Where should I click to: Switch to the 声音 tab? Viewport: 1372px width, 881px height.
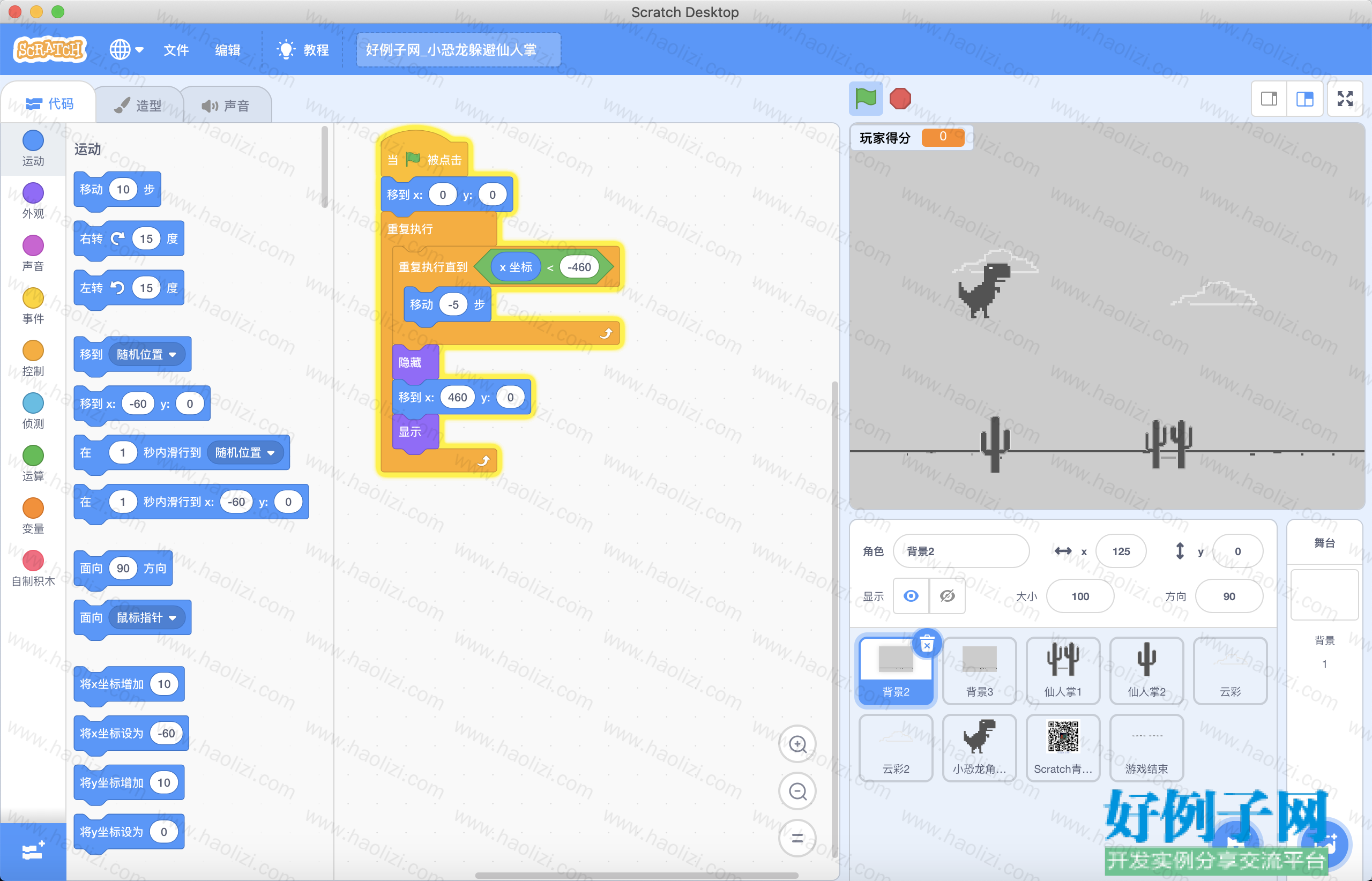pos(227,104)
